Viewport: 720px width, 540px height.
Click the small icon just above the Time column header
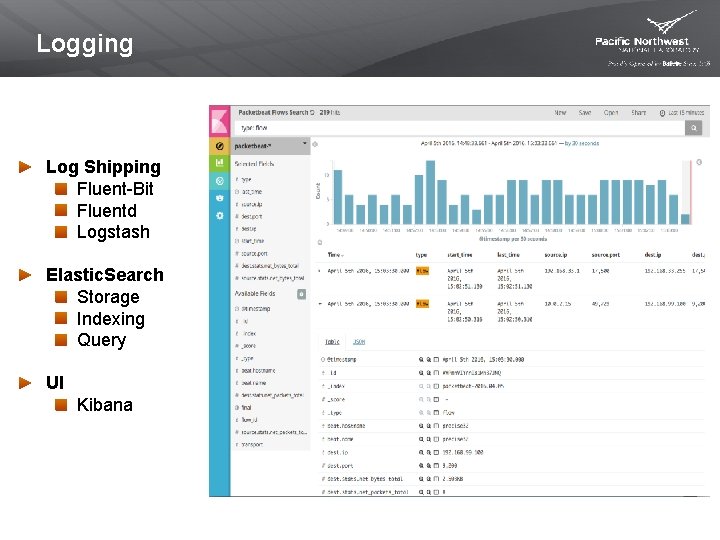click(320, 242)
